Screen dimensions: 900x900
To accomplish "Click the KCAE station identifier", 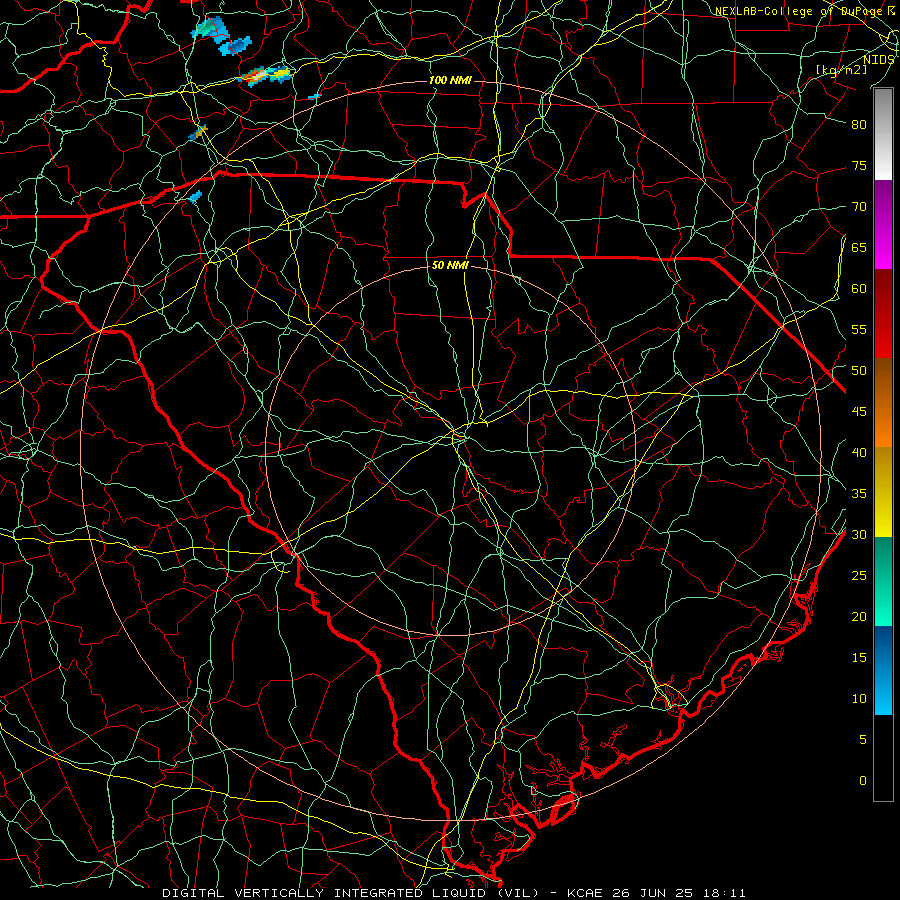I will point(585,893).
